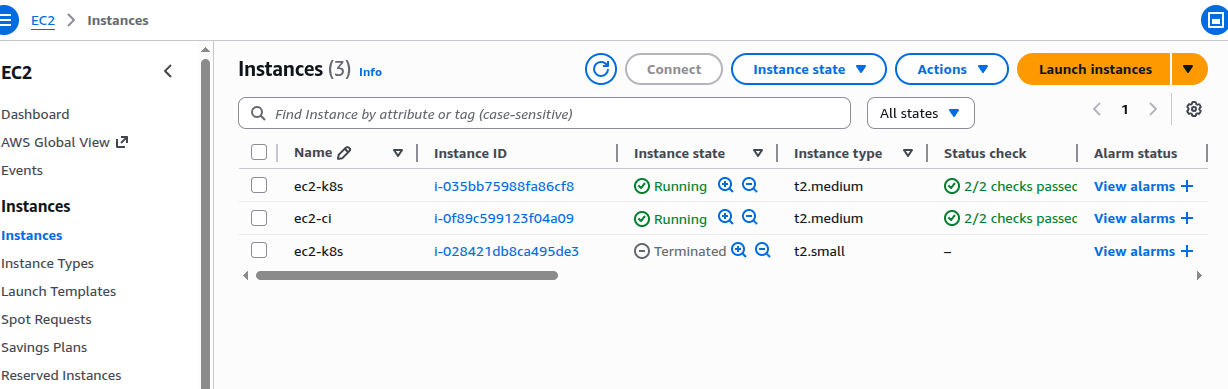The height and width of the screenshot is (389, 1228).
Task: Open AWS Global View in sidebar
Action: (x=55, y=142)
